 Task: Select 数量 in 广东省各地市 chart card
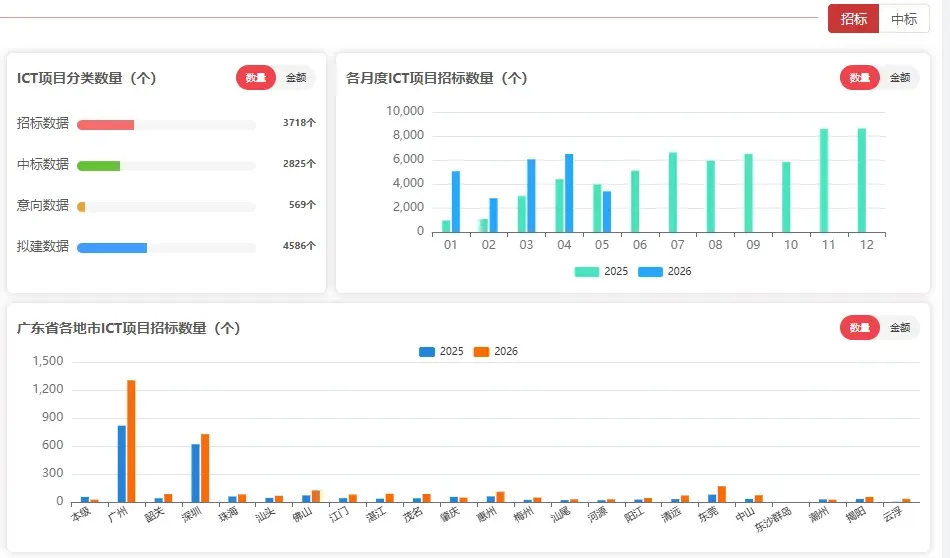(x=859, y=328)
